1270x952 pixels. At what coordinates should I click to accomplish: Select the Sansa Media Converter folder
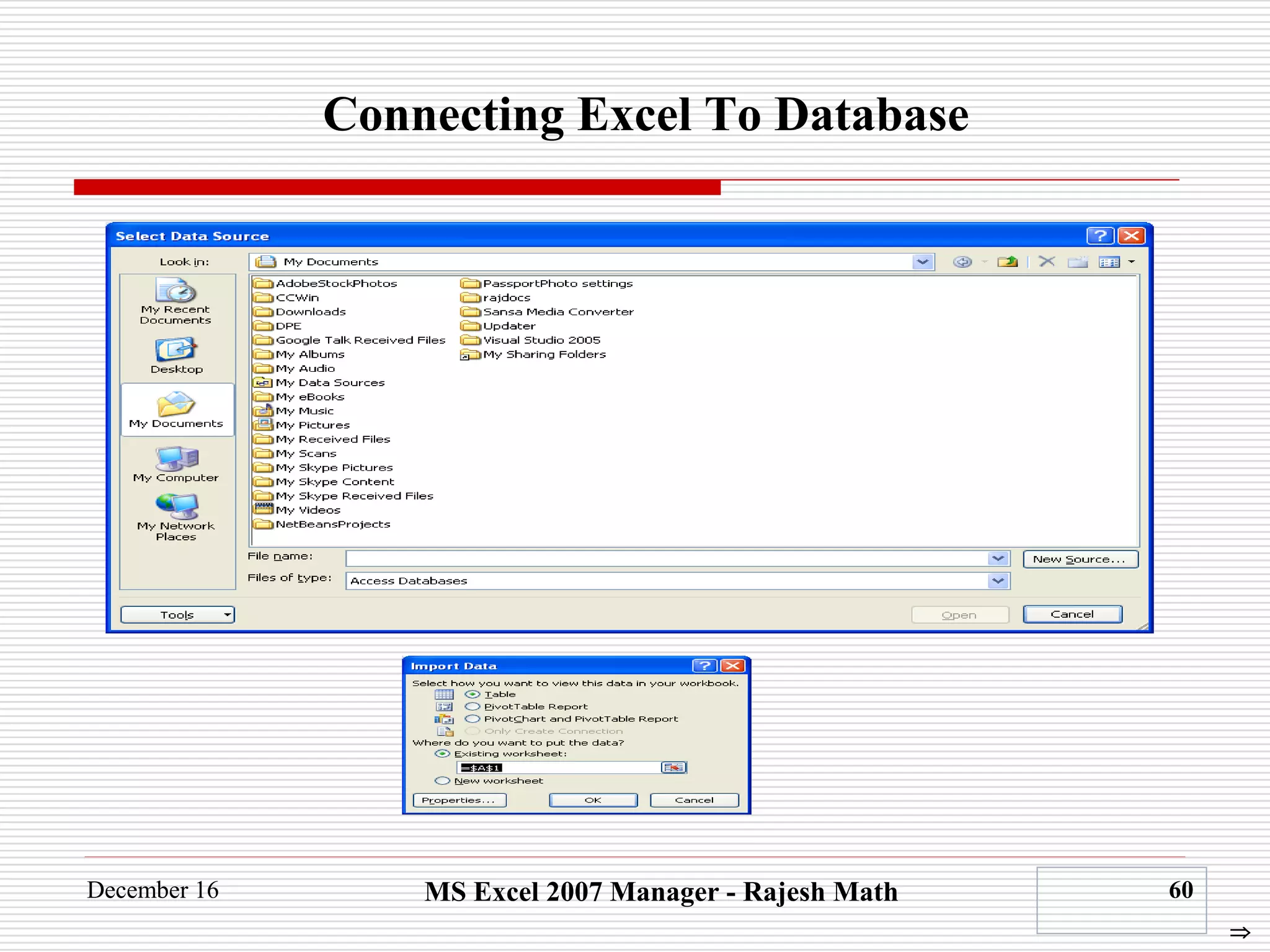click(548, 312)
